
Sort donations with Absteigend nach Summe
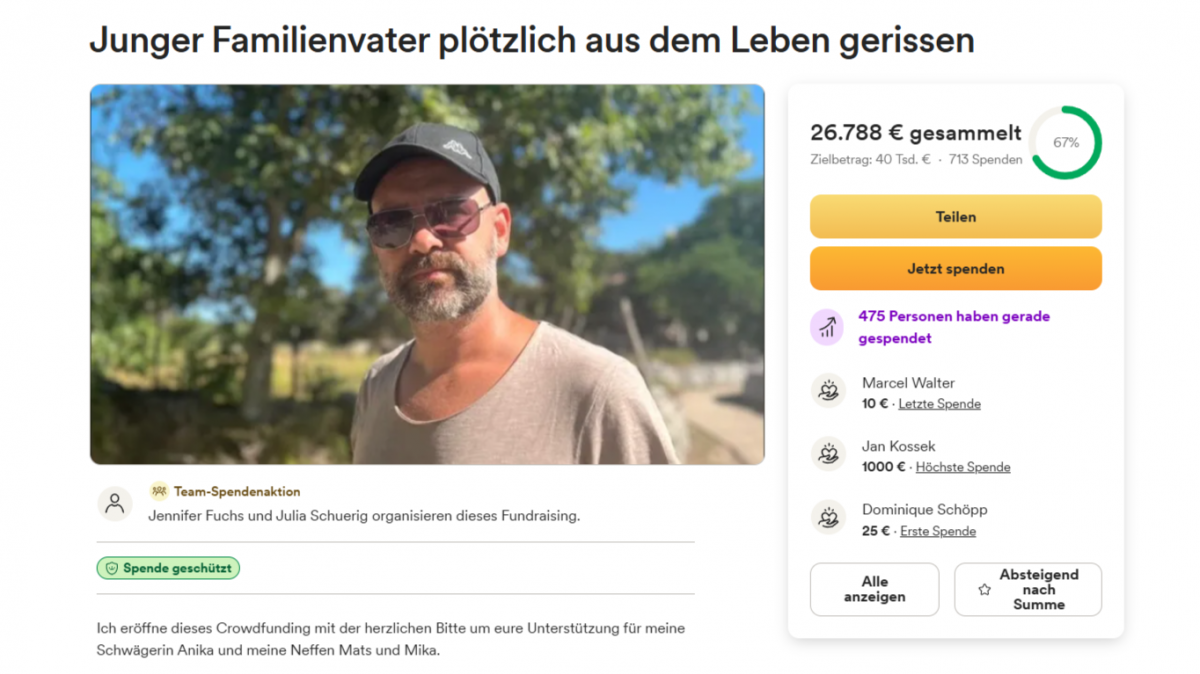1028,589
